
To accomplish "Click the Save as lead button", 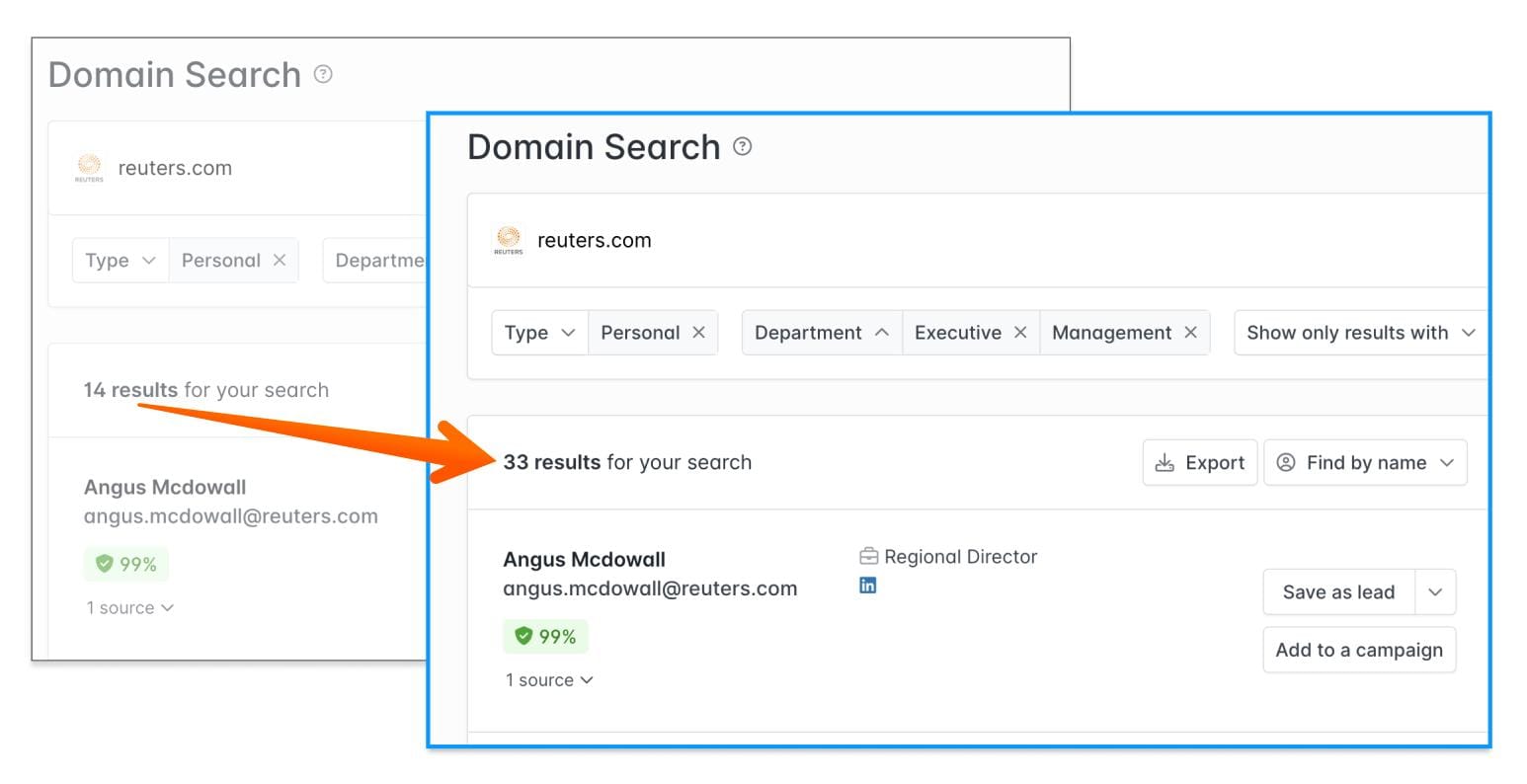I will click(1338, 592).
